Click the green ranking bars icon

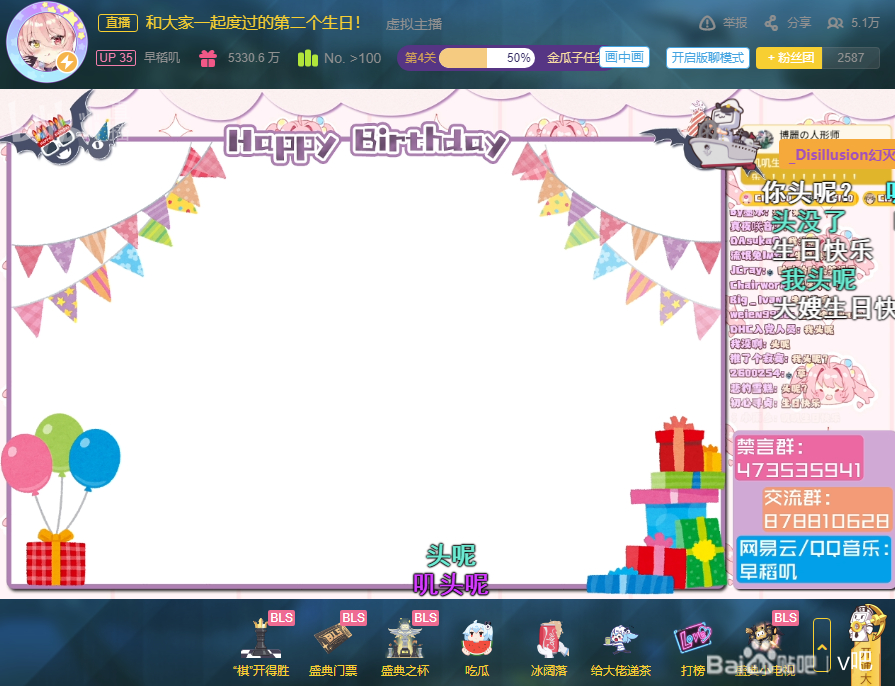pyautogui.click(x=308, y=58)
